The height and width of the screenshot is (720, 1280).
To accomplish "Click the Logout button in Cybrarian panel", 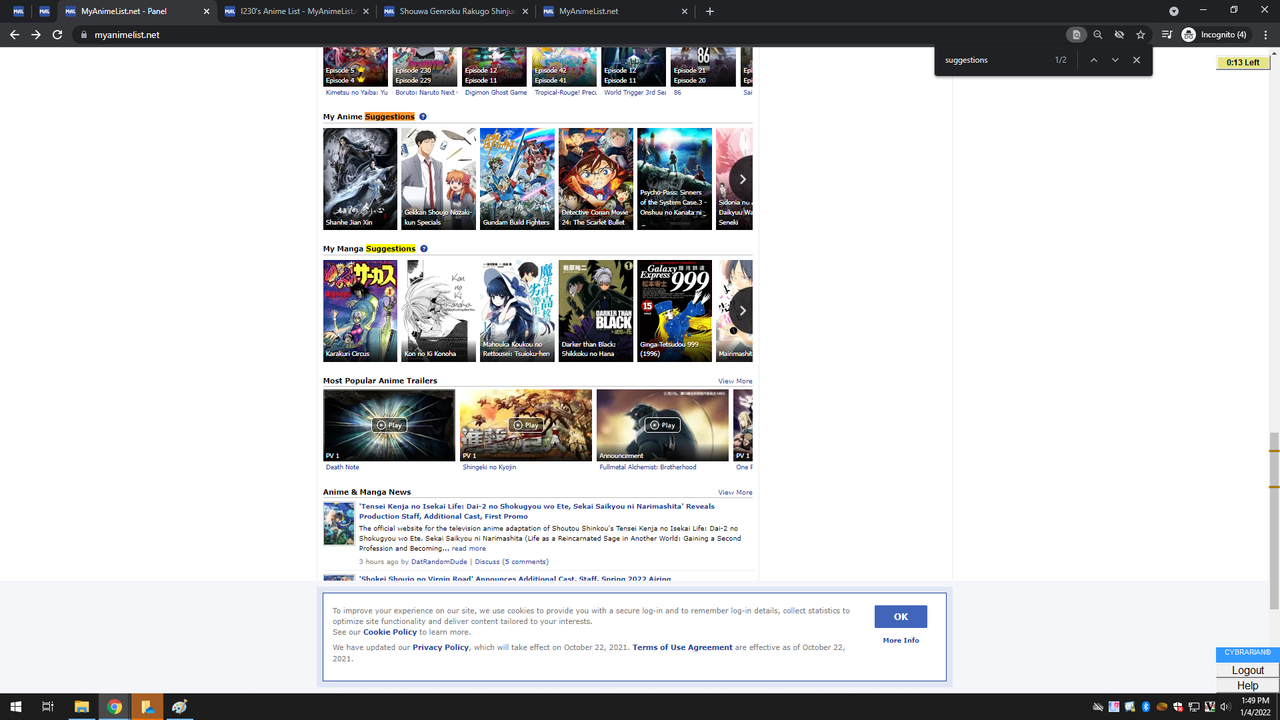I will pos(1248,670).
